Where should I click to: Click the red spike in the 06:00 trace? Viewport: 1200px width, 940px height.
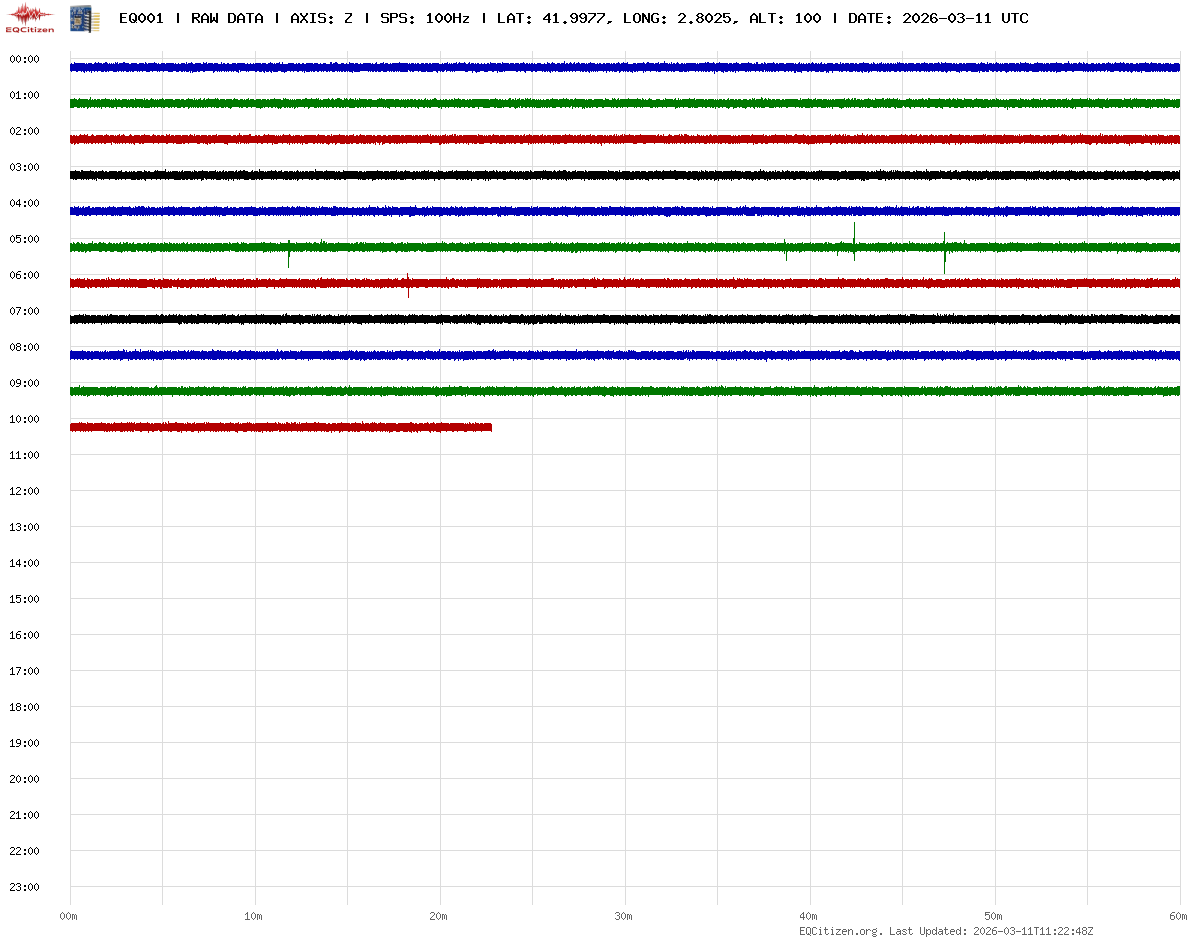click(x=408, y=286)
